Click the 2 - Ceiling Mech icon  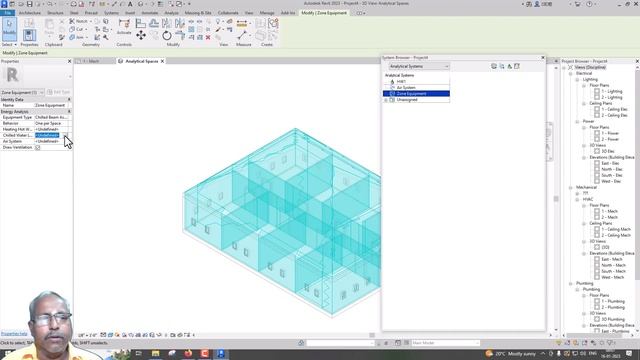click(x=597, y=235)
